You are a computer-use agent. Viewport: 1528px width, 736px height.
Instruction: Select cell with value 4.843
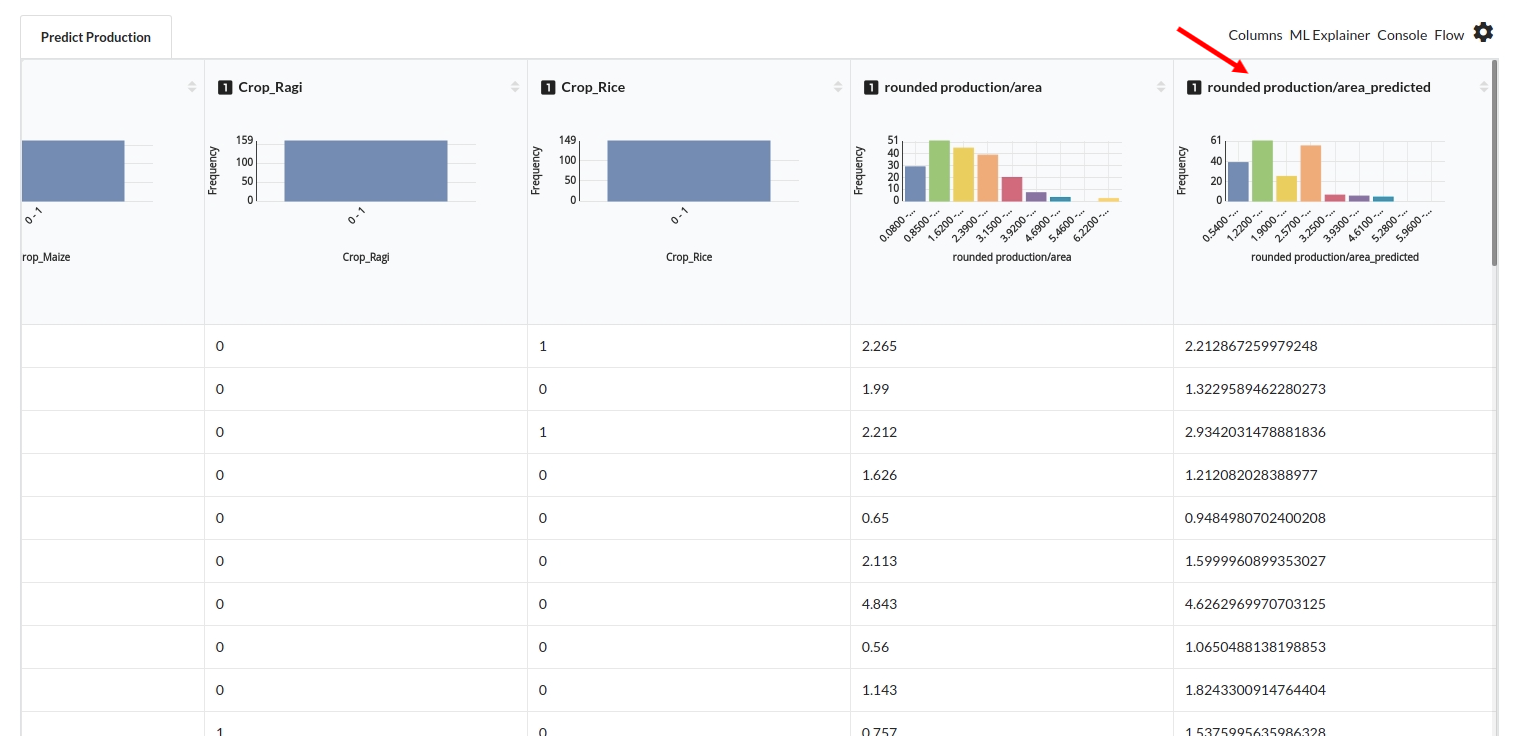(1012, 604)
